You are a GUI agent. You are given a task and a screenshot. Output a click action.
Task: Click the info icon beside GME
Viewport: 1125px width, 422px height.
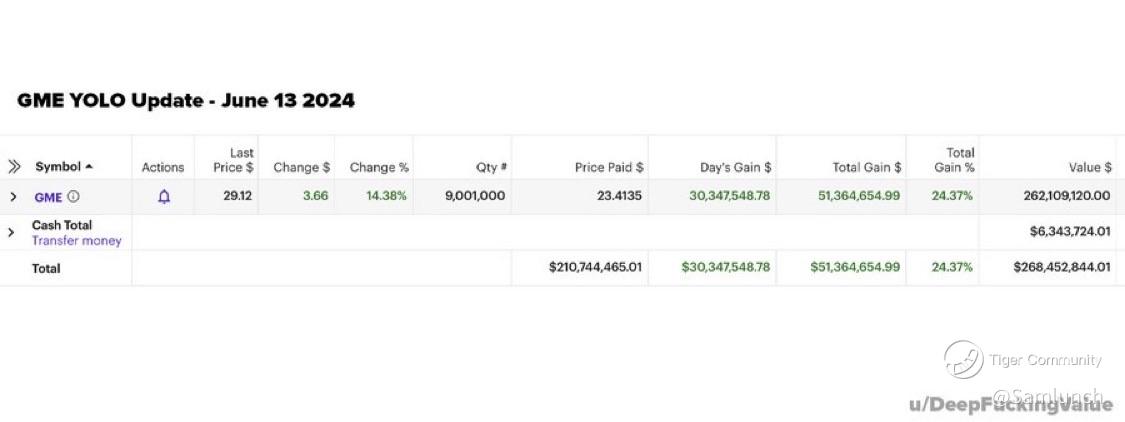(73, 197)
